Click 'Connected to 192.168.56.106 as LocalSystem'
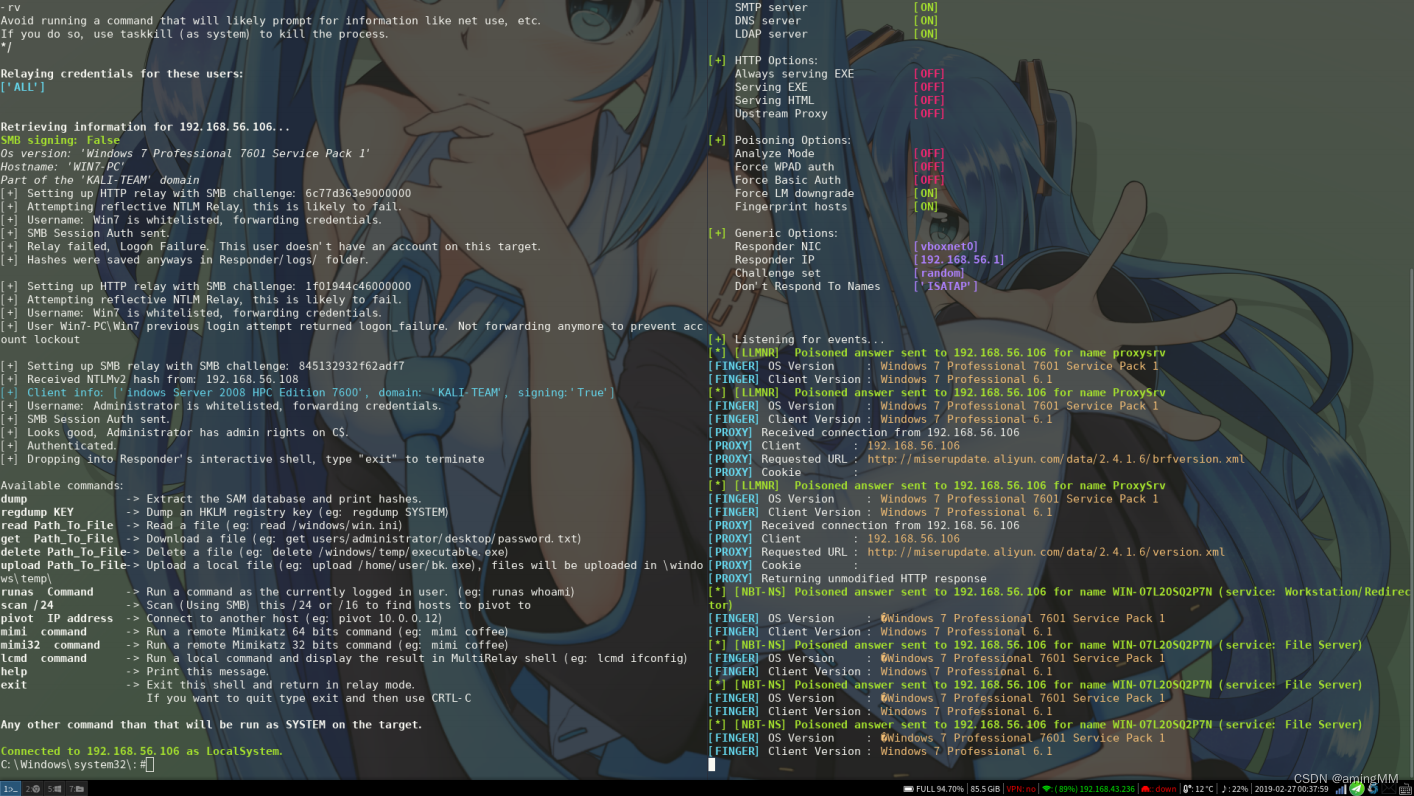Screen dimensions: 1414x796 142,751
